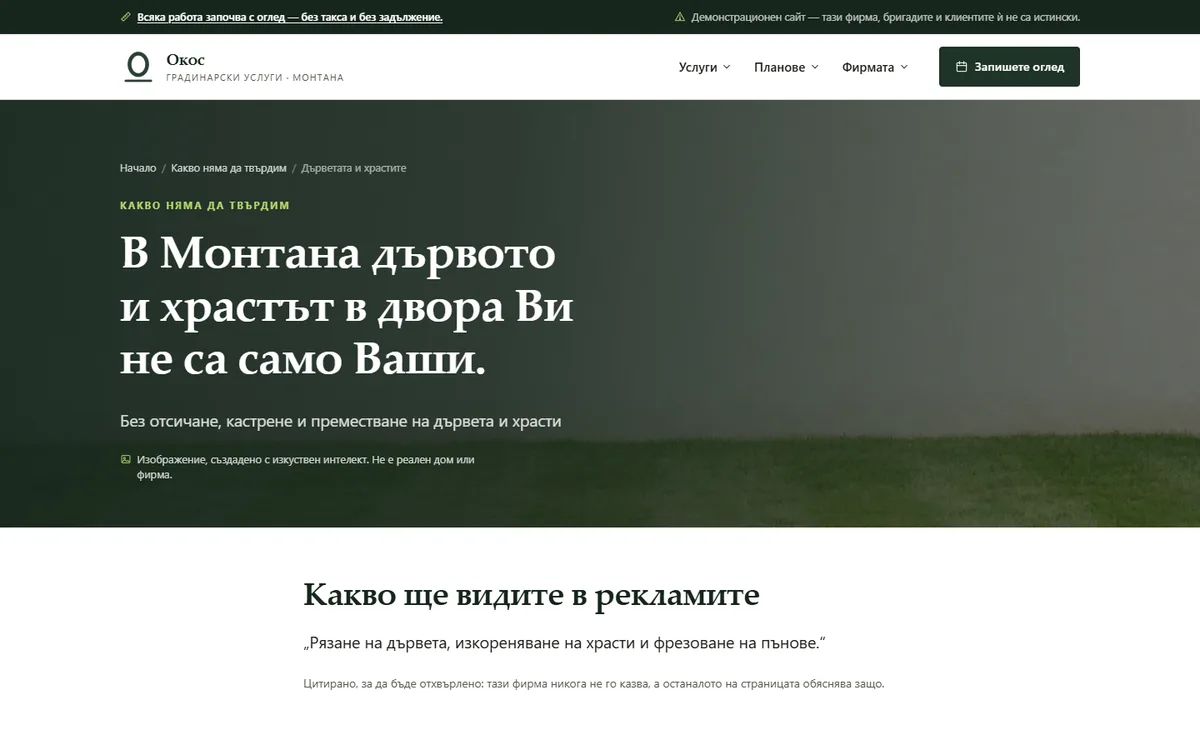The width and height of the screenshot is (1200, 750).
Task: Click the subtitle Без отсичане, кастрене и преместване
Action: click(x=341, y=421)
